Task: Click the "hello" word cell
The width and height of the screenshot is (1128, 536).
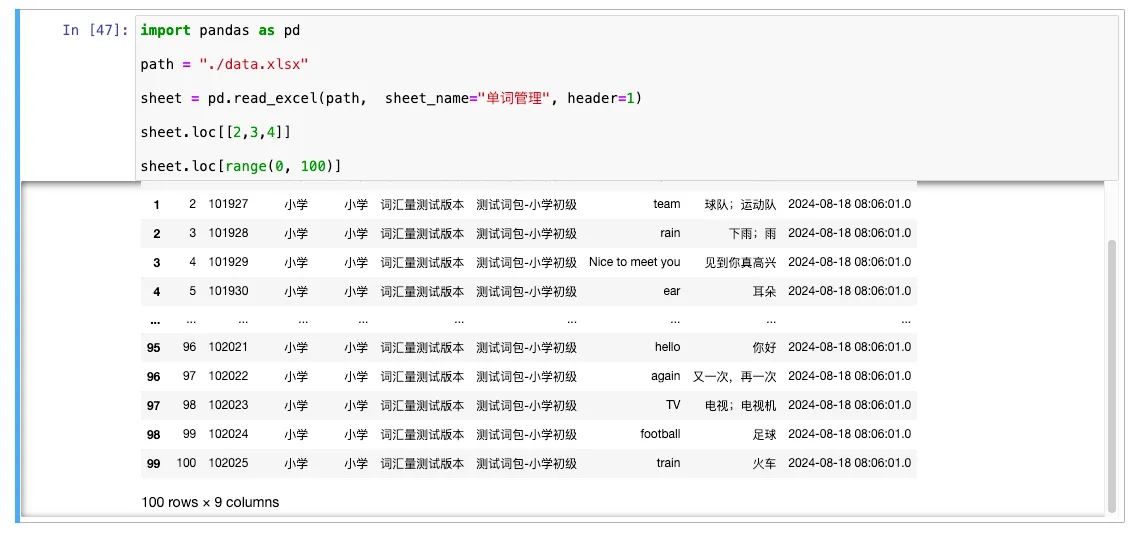Action: click(667, 347)
